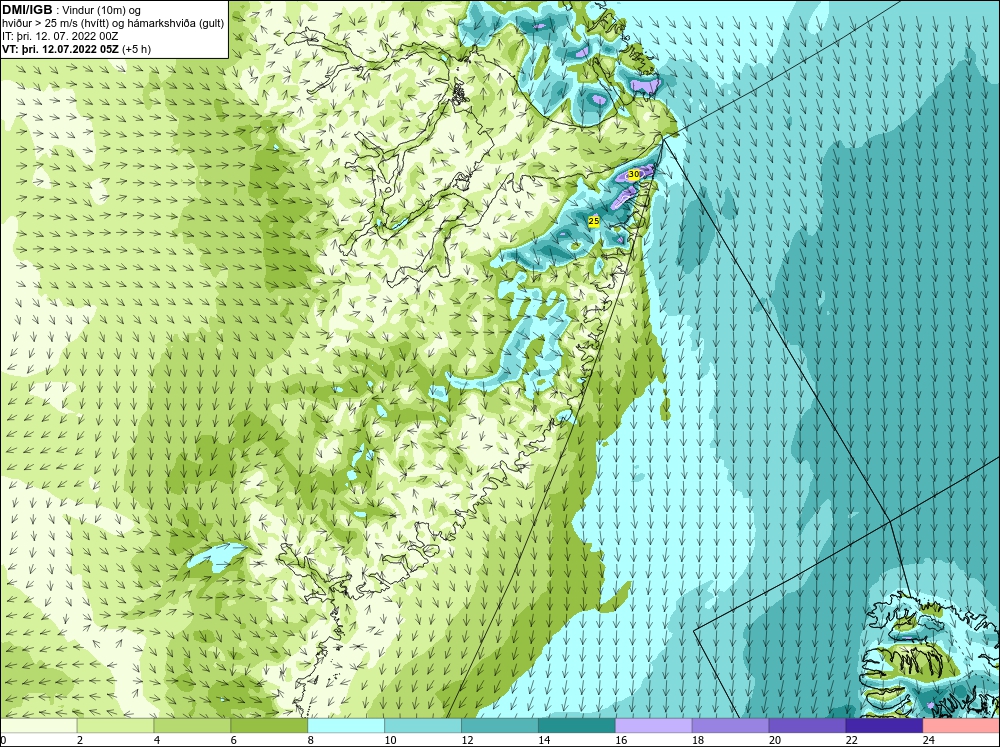Image resolution: width=1000 pixels, height=747 pixels.
Task: Click the yellow 30 m/s gust label
Action: [x=634, y=174]
